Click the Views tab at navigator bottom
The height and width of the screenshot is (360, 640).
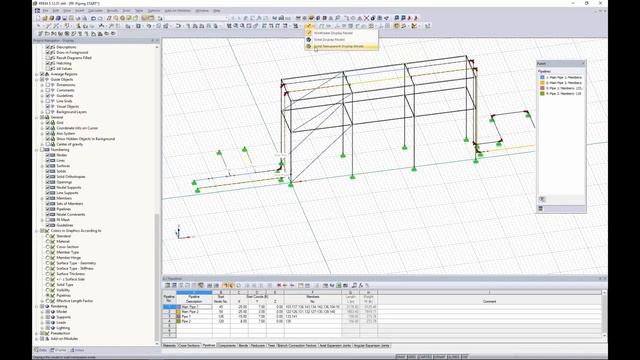click(77, 350)
